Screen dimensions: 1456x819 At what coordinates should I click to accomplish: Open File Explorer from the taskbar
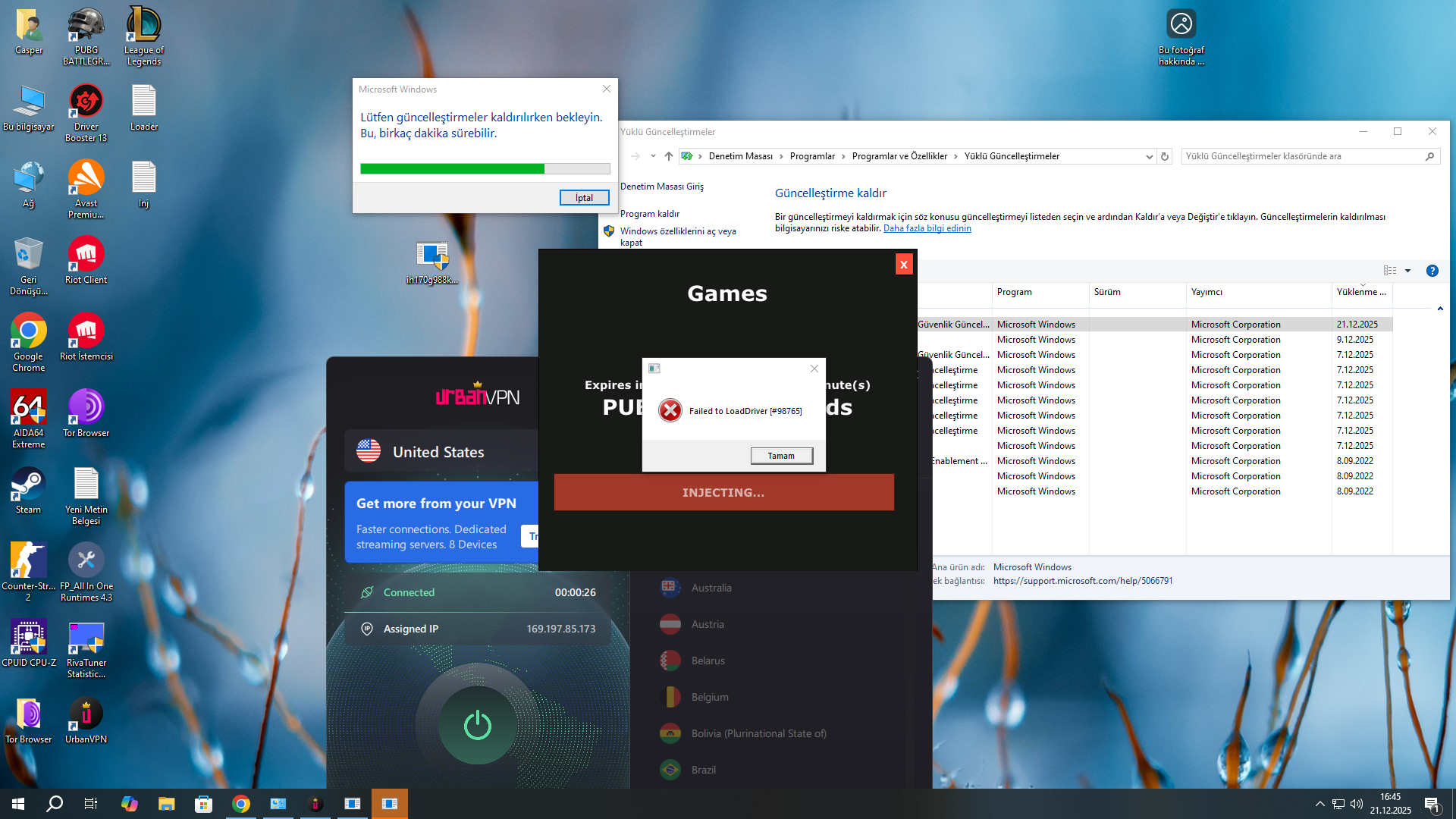click(167, 804)
